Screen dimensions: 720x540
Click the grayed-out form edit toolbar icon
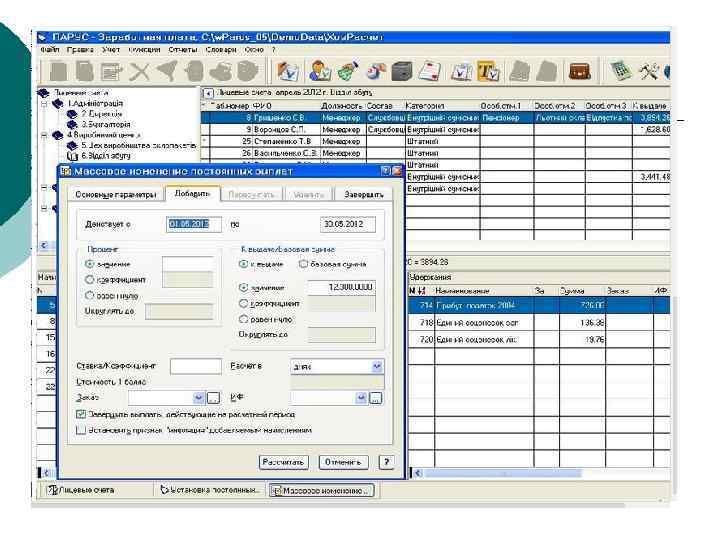coord(112,72)
